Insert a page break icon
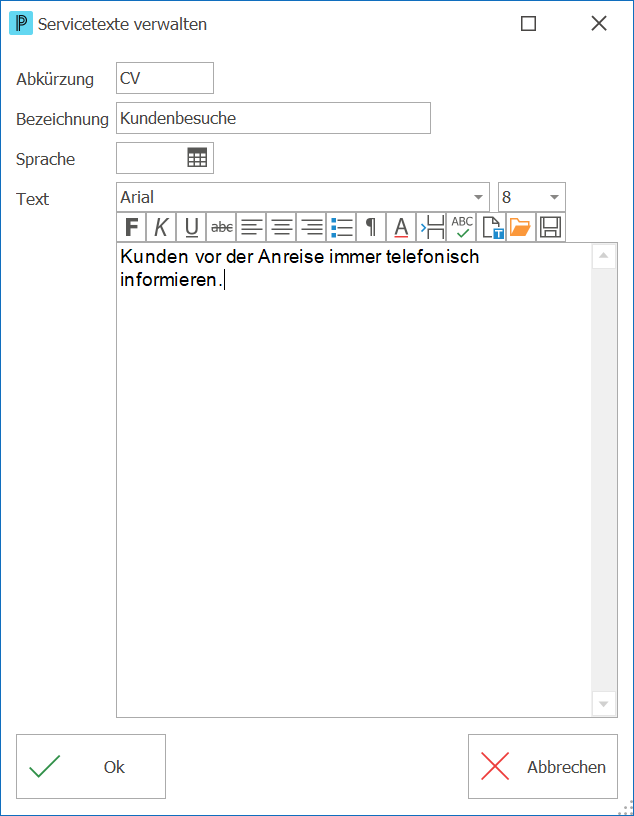Screen dimensions: 634x816 432,227
